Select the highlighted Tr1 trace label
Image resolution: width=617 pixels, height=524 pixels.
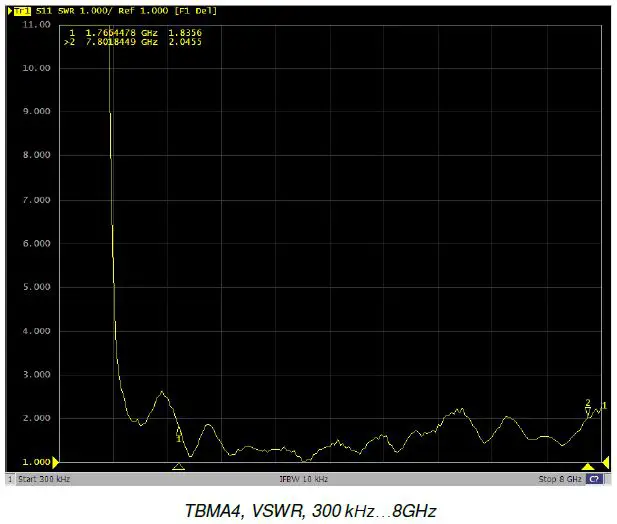pyautogui.click(x=22, y=11)
